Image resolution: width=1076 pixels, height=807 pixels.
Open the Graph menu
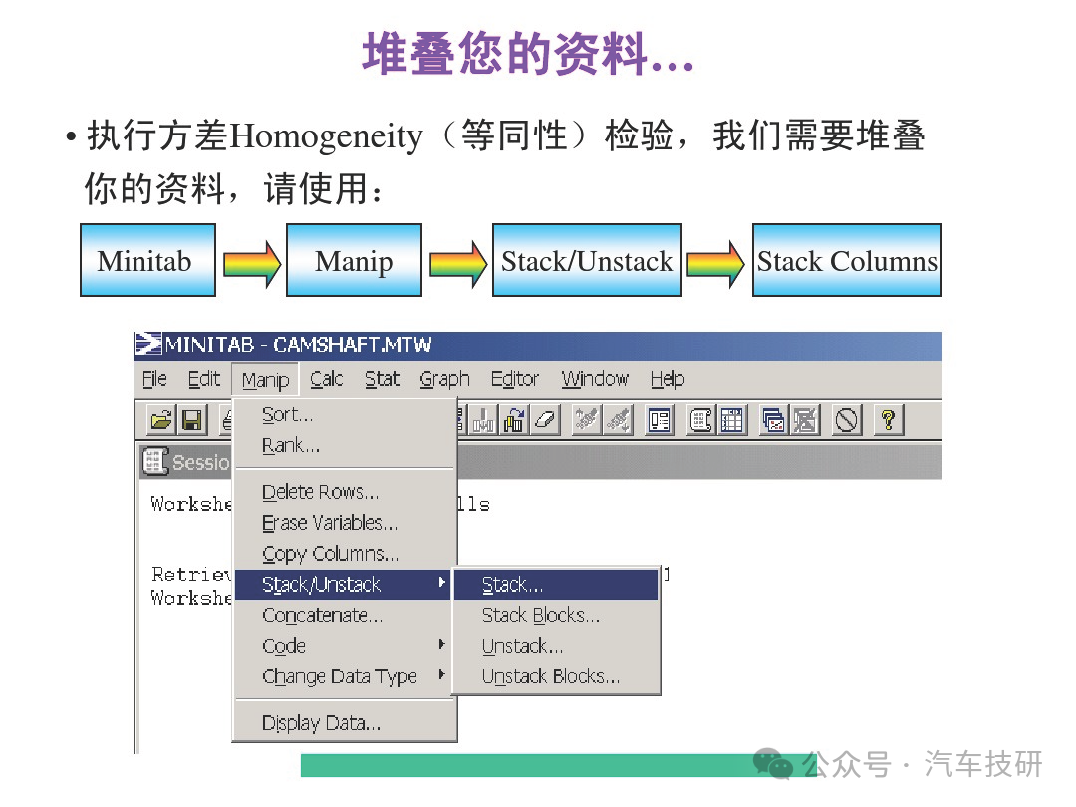pyautogui.click(x=444, y=379)
